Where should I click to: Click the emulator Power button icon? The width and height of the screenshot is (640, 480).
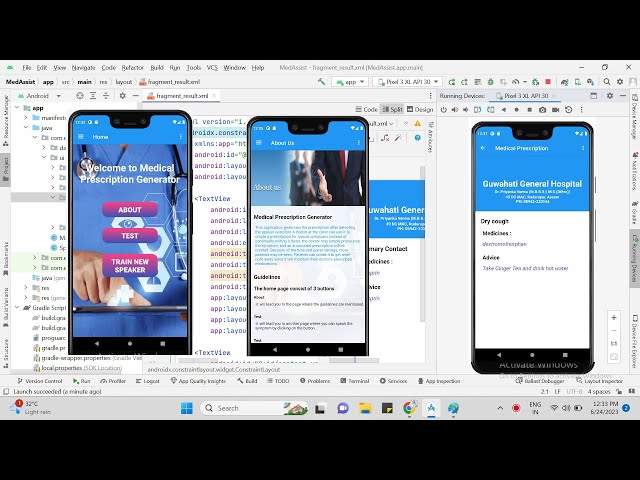(444, 110)
